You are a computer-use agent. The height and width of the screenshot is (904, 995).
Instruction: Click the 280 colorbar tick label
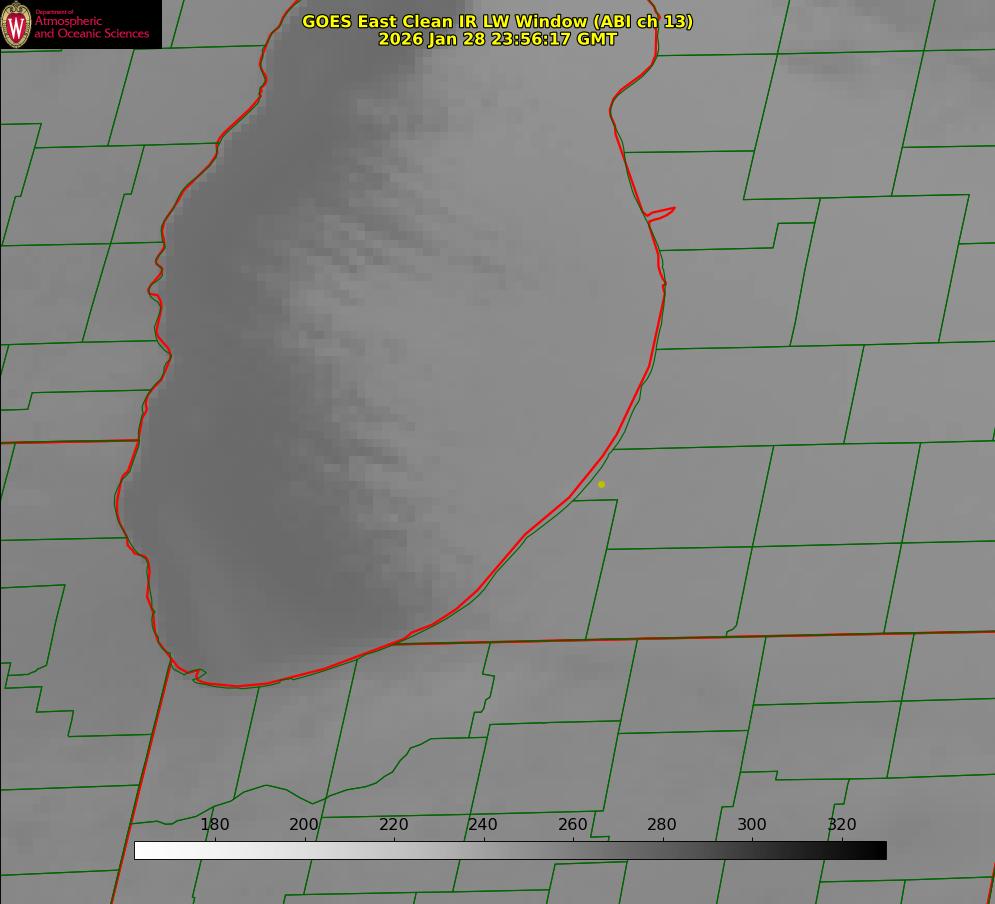662,825
